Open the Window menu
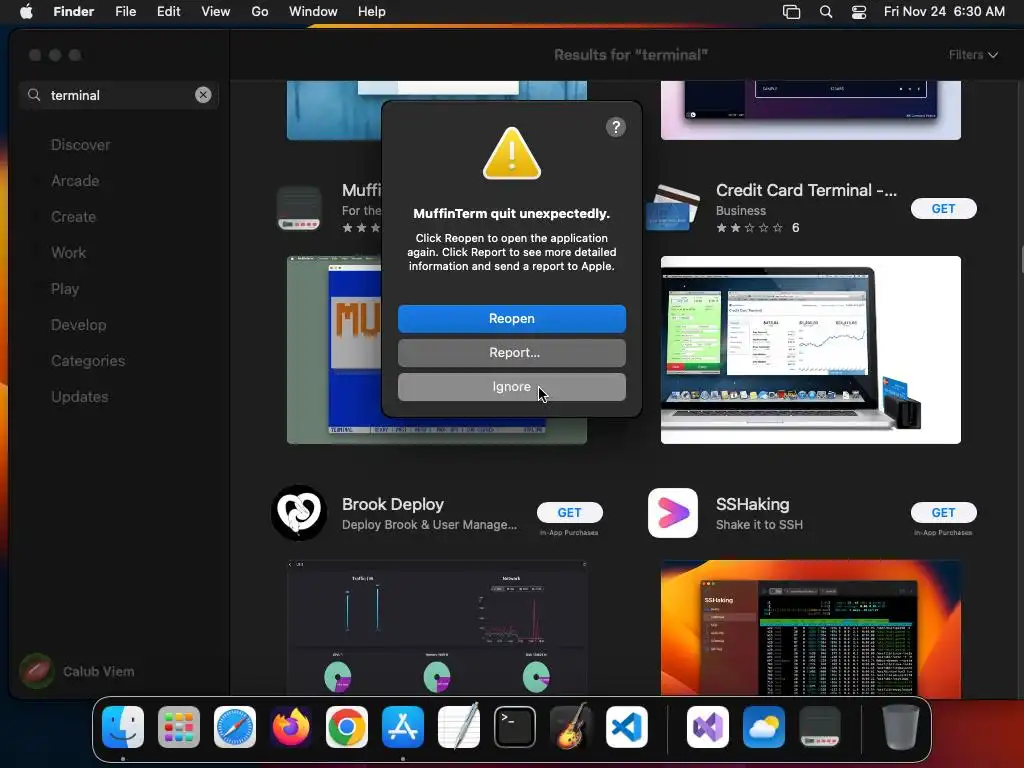The image size is (1024, 768). point(313,12)
